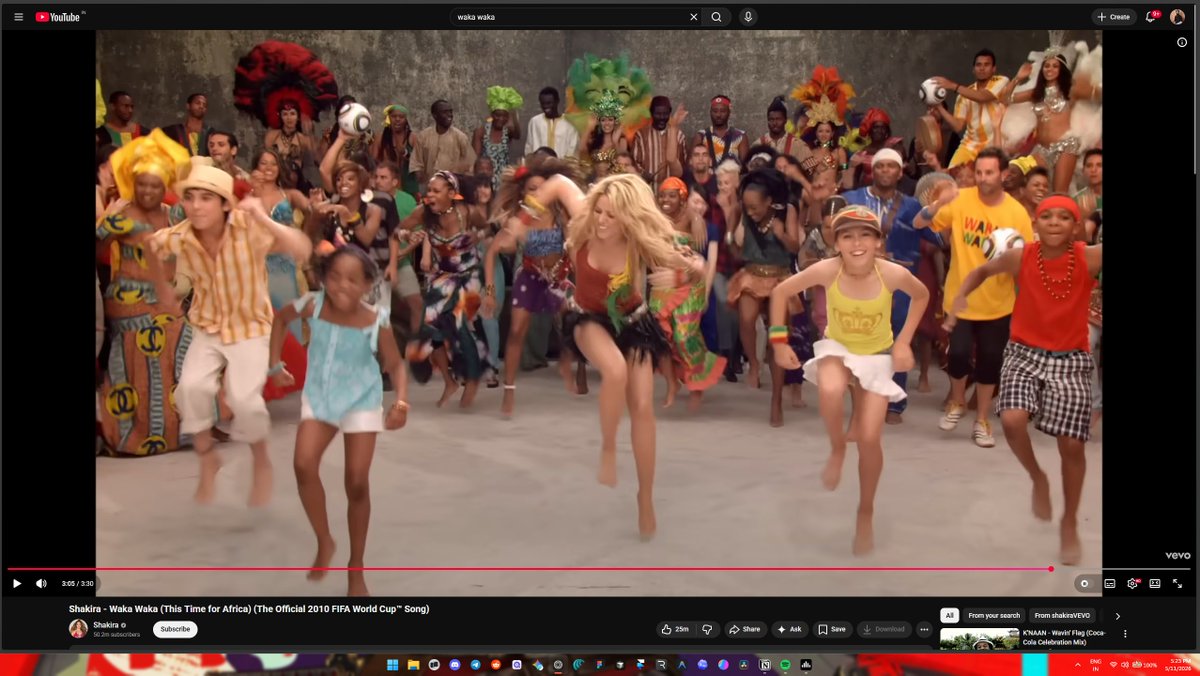
Task: Click the magnifying glass search button
Action: 717,17
